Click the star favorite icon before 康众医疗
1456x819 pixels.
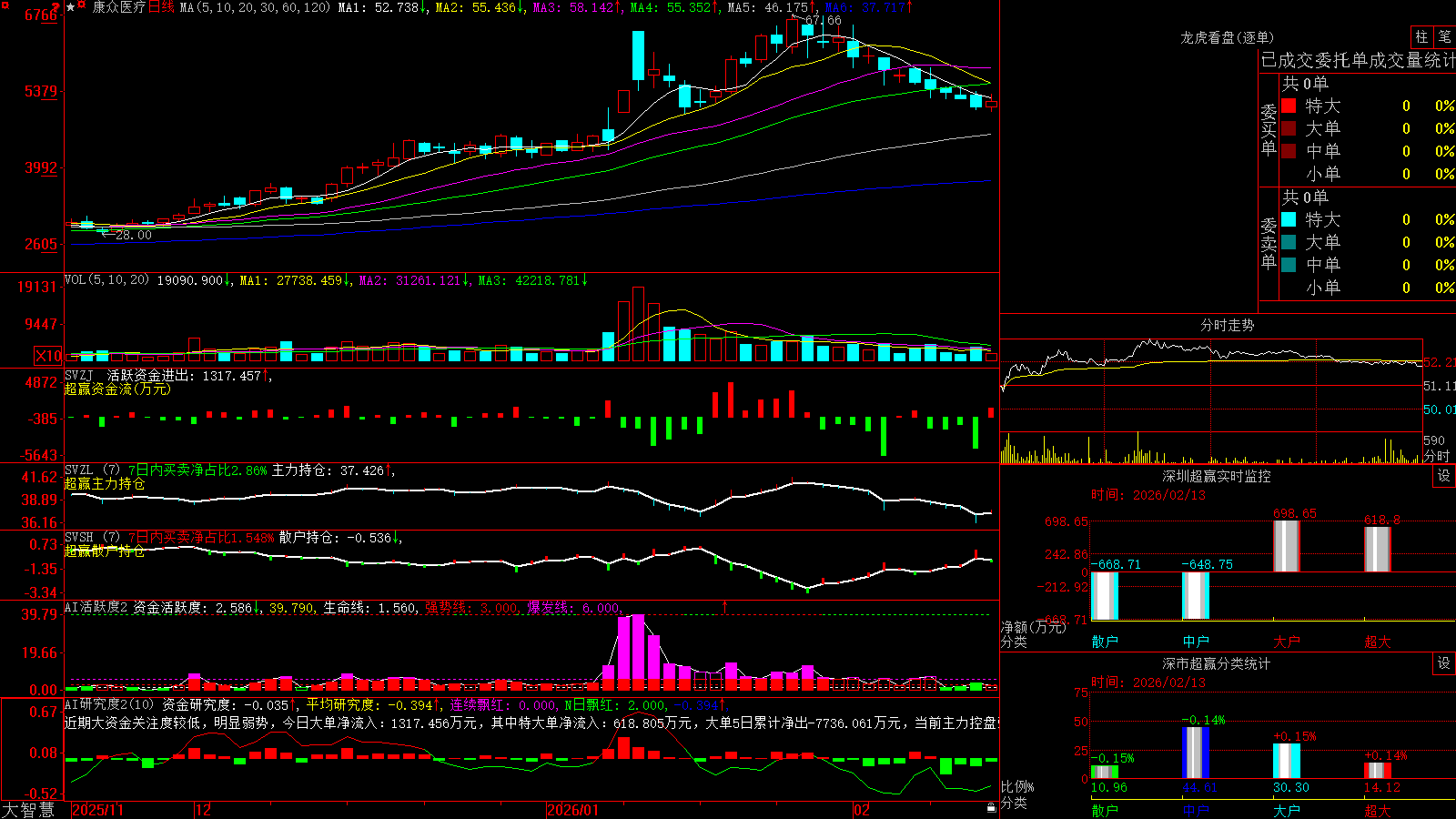tap(71, 6)
